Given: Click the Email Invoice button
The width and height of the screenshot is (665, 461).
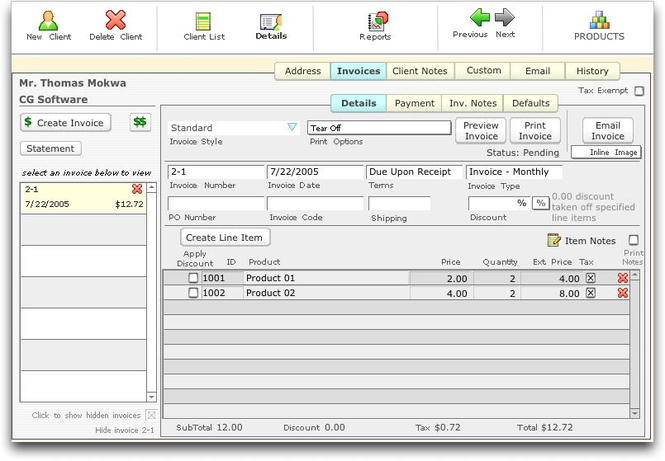Looking at the screenshot, I should click(607, 131).
